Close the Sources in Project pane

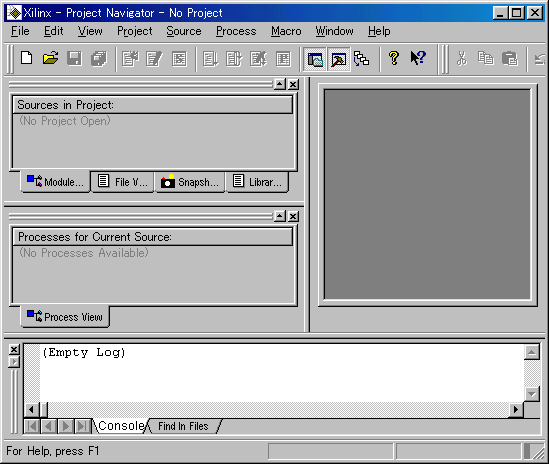click(x=293, y=84)
